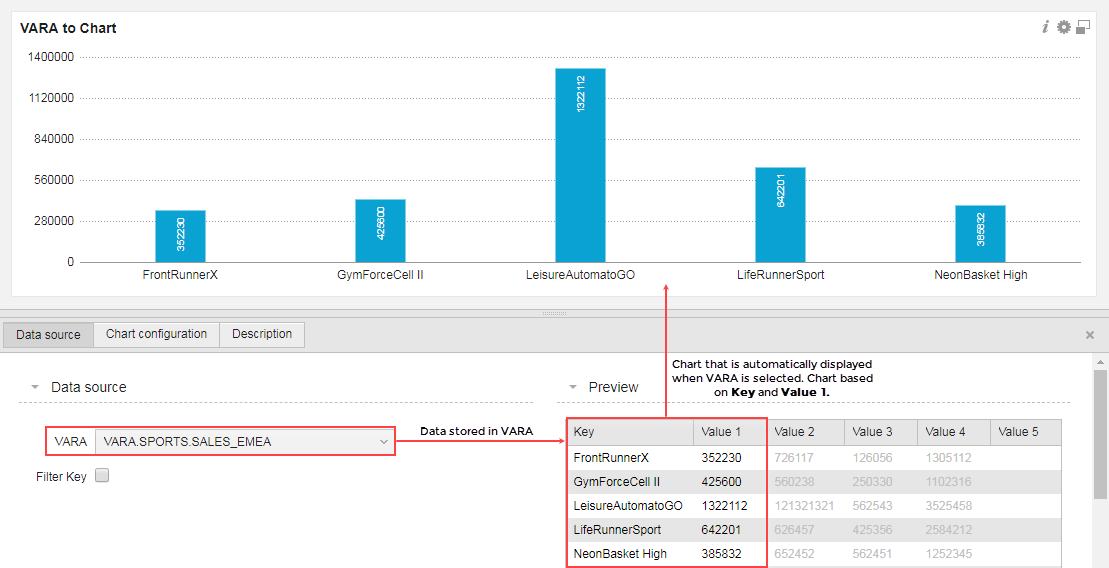Select the GymForceCell II table row key
Screen dimensions: 1109x568
coord(617,482)
